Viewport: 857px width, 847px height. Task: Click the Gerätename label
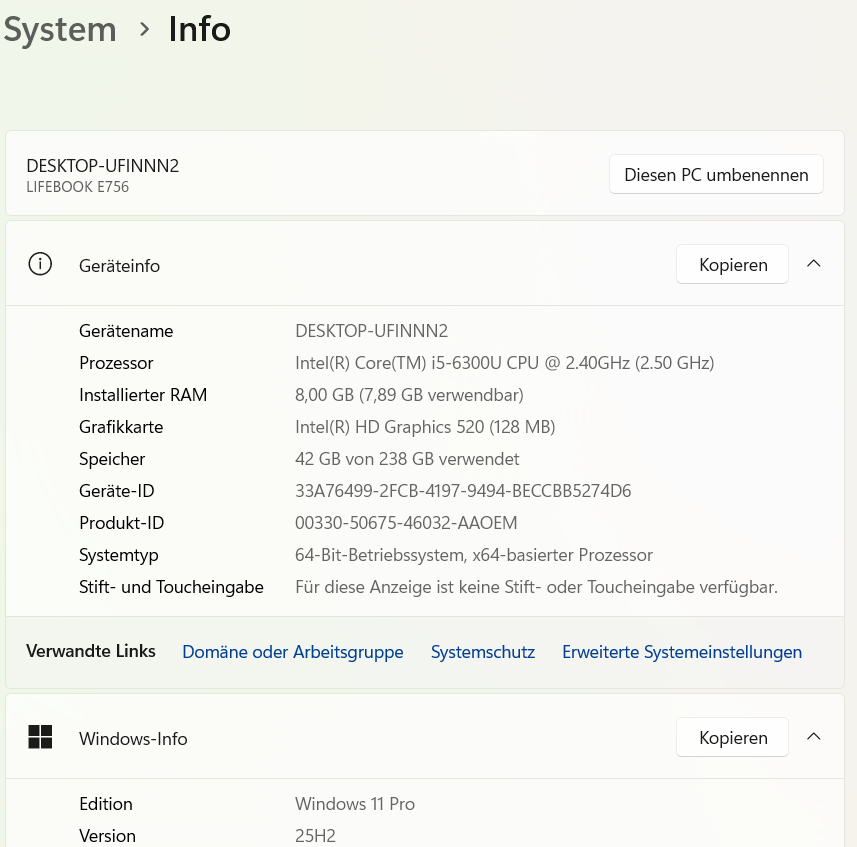point(126,331)
